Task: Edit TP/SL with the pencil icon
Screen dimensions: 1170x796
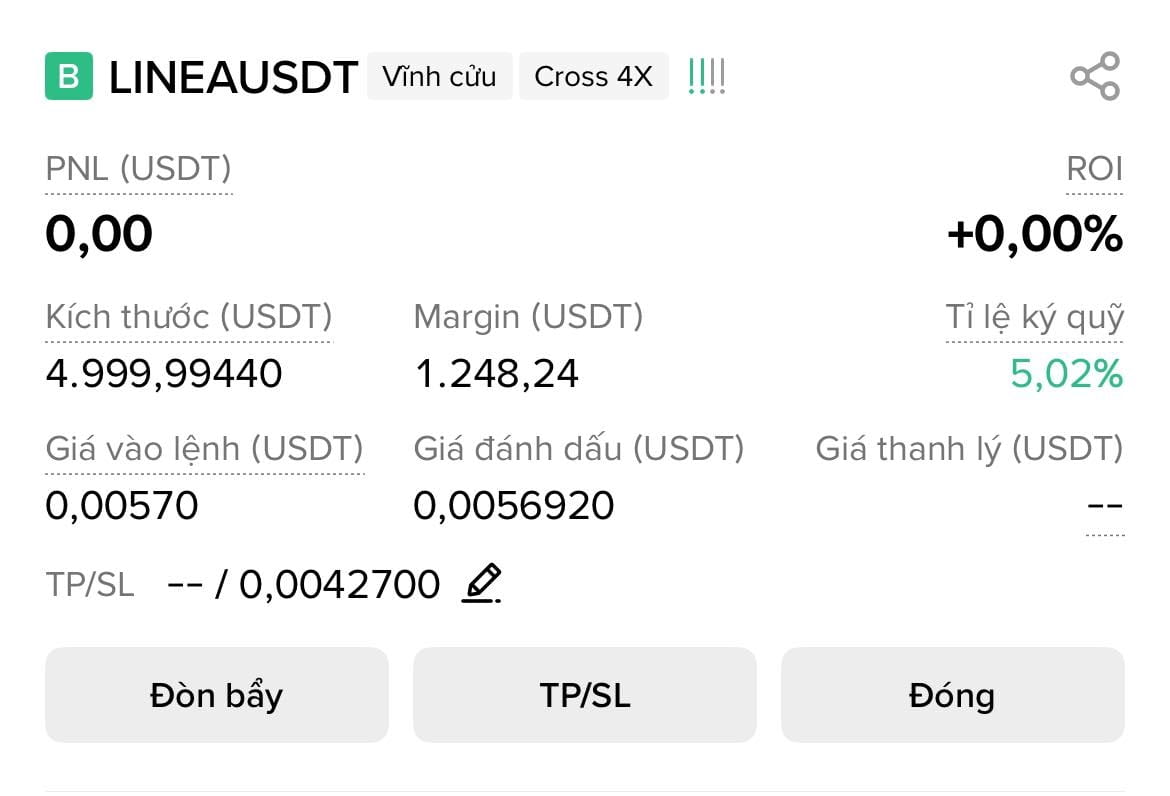Action: (481, 584)
